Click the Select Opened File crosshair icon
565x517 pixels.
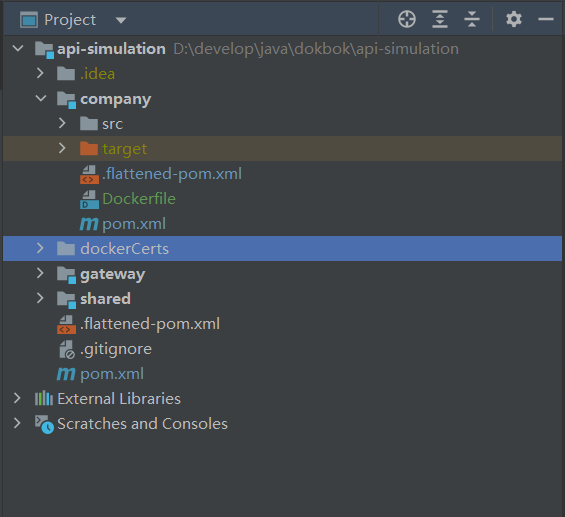407,19
